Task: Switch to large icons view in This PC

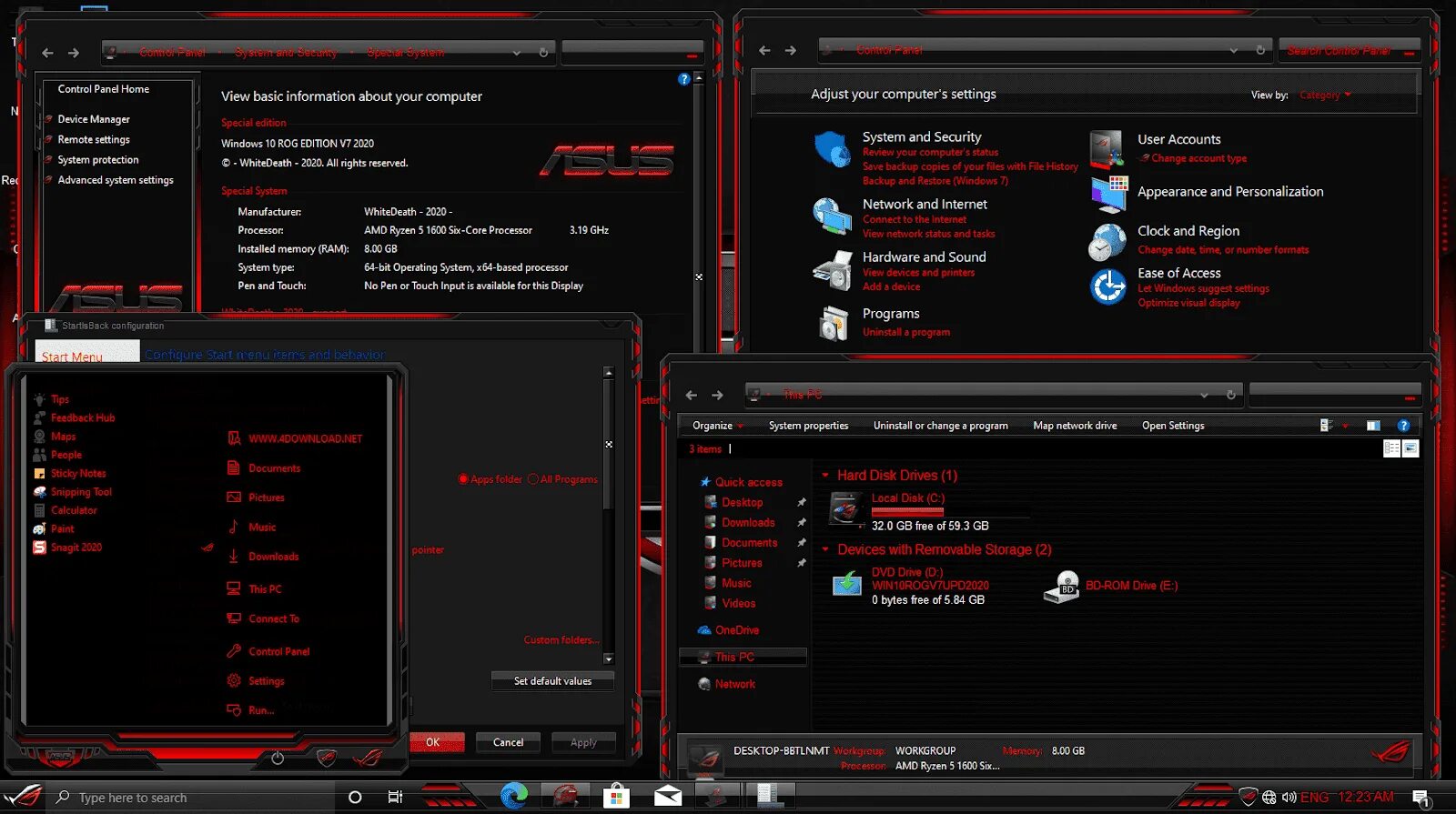Action: pos(1410,448)
